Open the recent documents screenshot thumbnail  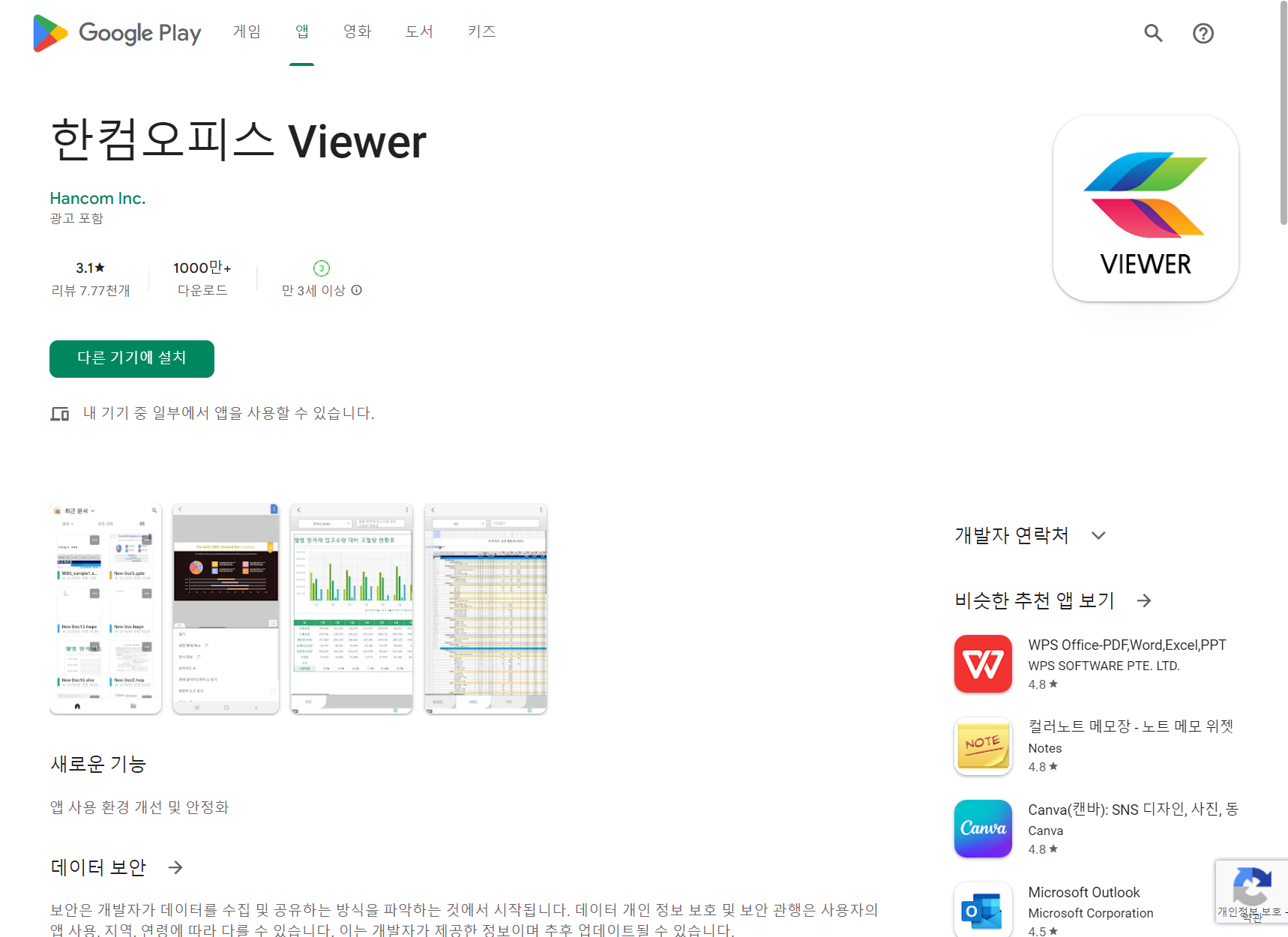click(106, 609)
